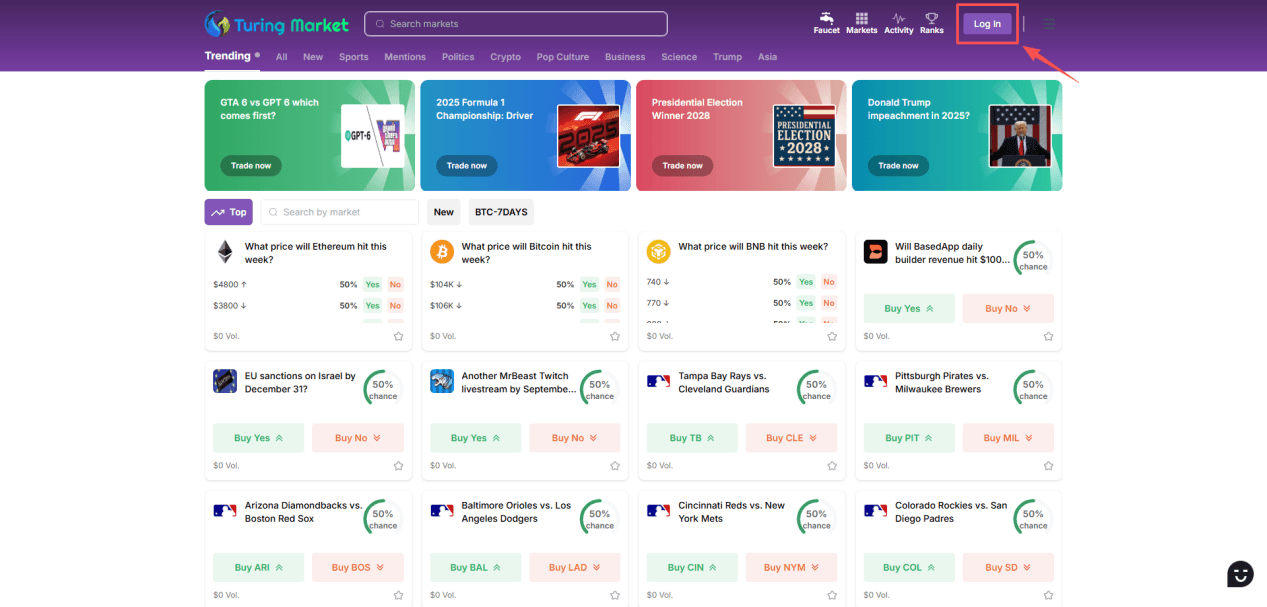
Task: Click Buy TB for Tampa Bay Rays
Action: point(692,438)
